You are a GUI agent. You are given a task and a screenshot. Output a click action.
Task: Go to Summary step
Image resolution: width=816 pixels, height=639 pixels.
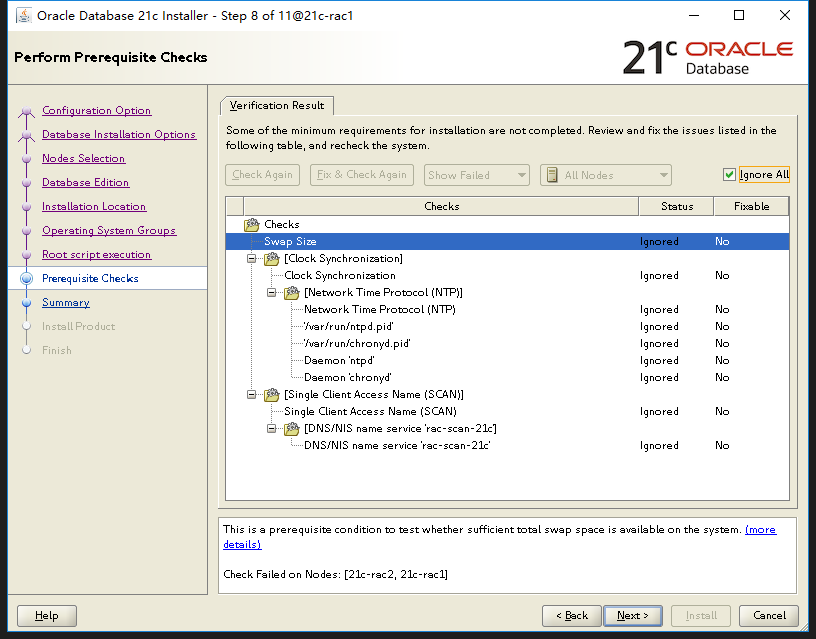click(x=66, y=302)
